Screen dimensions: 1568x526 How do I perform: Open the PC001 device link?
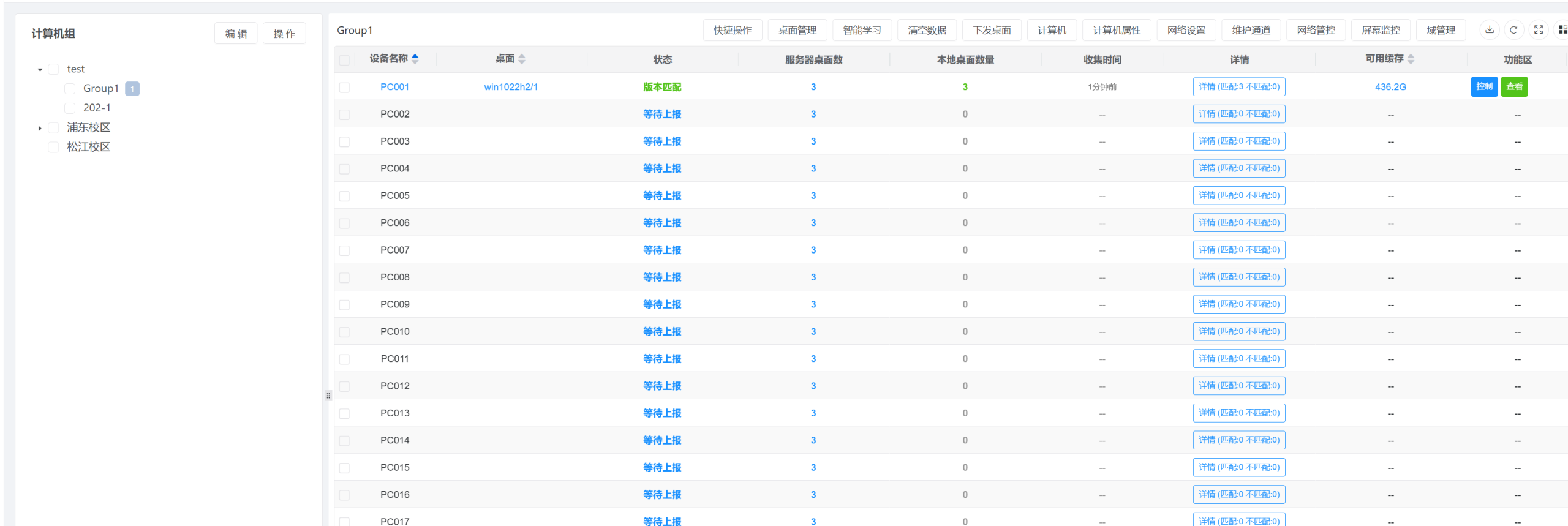(394, 87)
